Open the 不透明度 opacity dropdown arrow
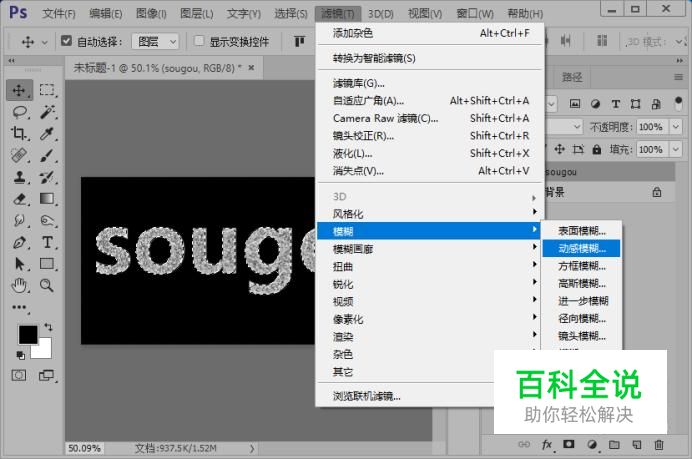The image size is (692, 459). point(676,127)
